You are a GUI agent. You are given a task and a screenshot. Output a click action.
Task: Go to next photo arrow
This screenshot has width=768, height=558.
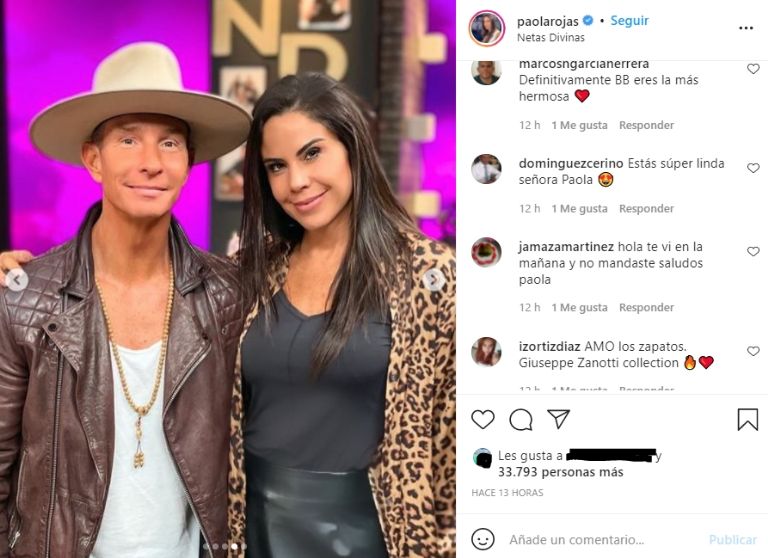(x=433, y=280)
